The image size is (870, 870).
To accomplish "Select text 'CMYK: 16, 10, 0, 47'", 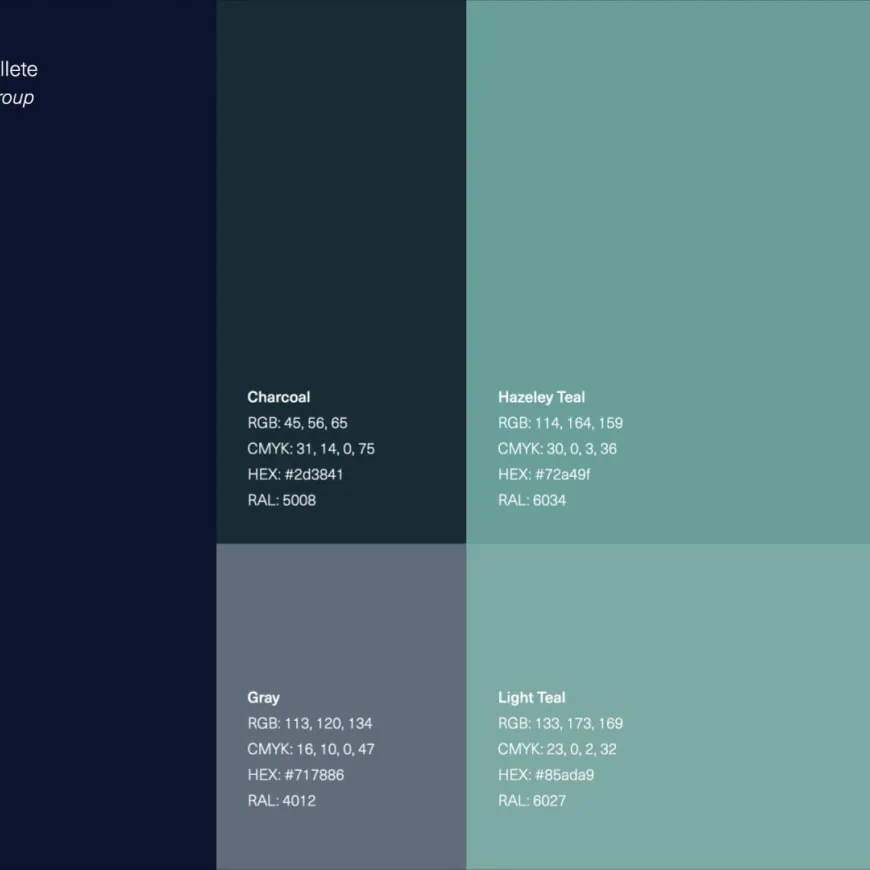I will pyautogui.click(x=311, y=749).
